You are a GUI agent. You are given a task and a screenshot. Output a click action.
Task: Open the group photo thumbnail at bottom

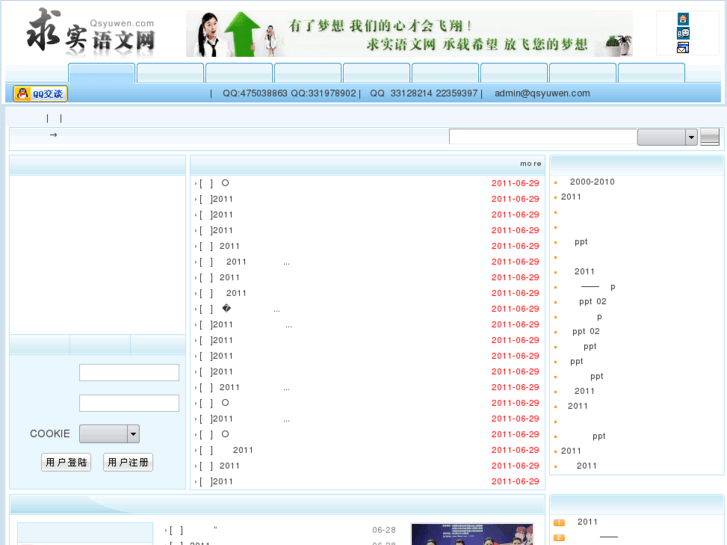tap(472, 534)
